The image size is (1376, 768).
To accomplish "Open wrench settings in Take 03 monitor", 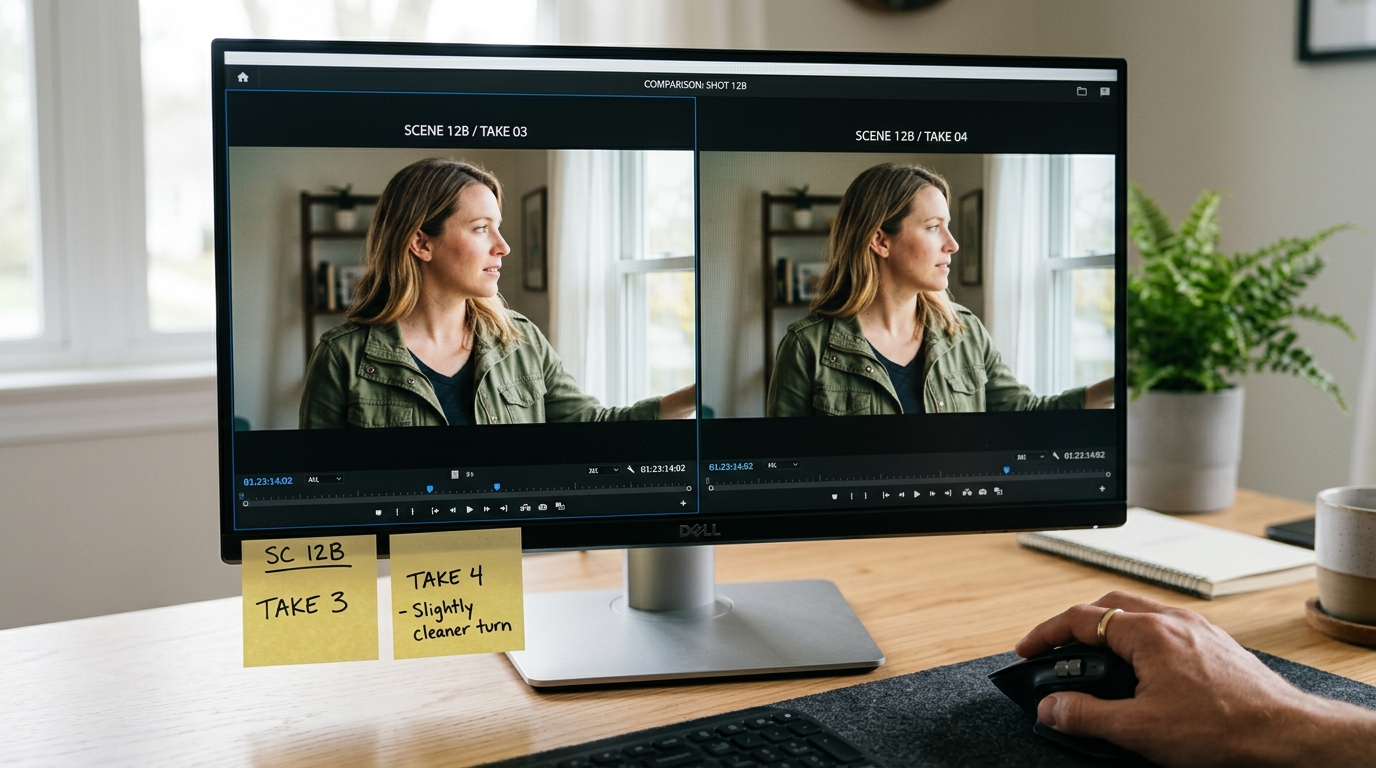I will coord(631,469).
